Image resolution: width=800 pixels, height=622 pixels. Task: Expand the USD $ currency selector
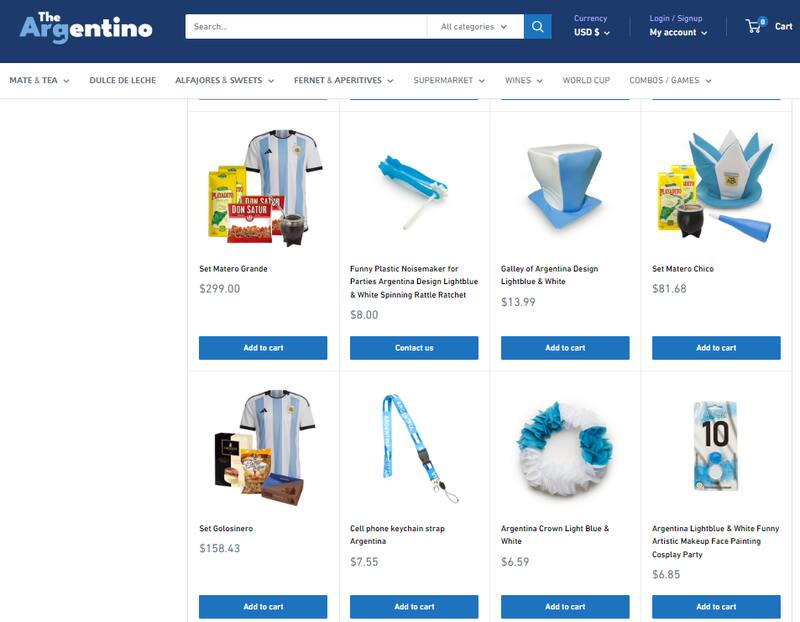[x=591, y=32]
